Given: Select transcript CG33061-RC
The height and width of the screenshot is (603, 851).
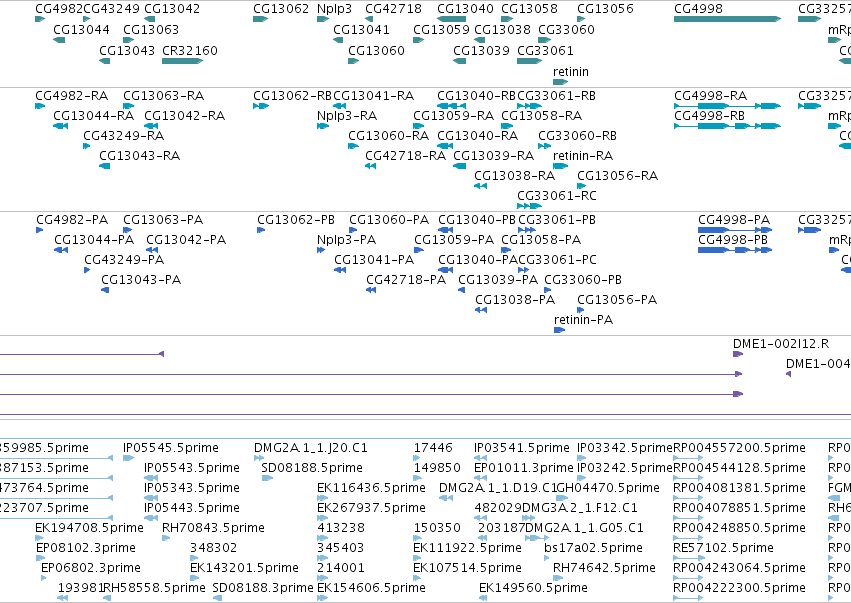Looking at the screenshot, I should (x=557, y=195).
